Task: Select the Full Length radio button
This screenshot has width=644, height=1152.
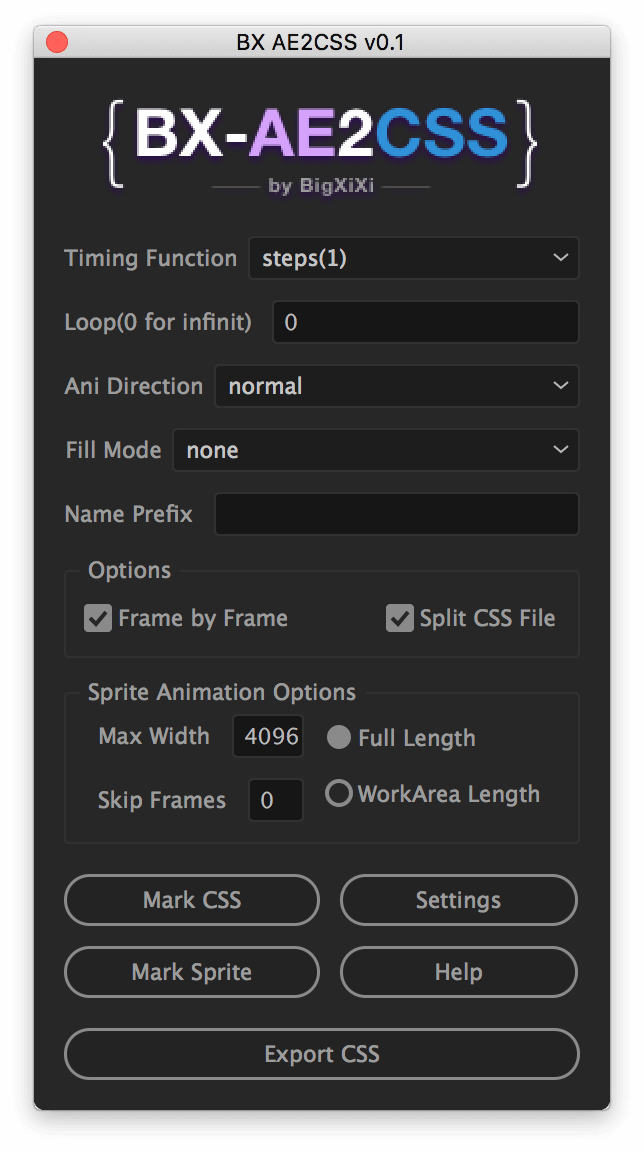Action: click(x=339, y=738)
